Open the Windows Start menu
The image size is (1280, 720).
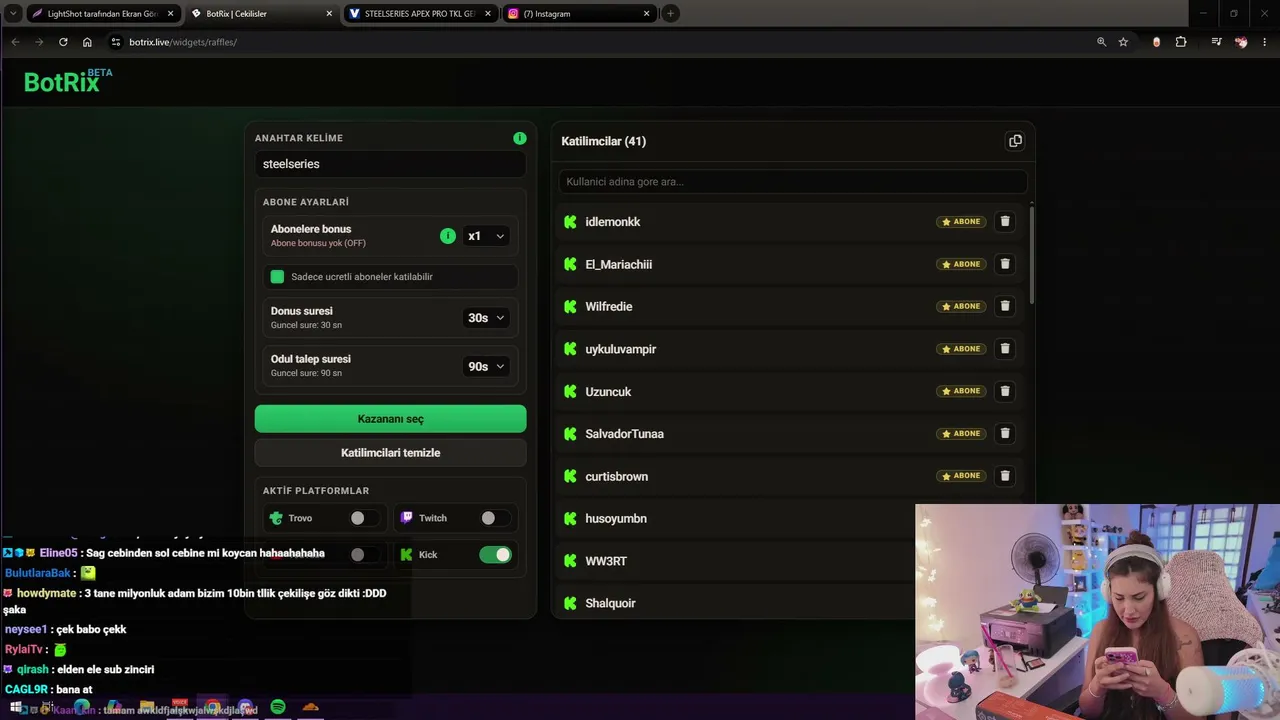click(15, 707)
